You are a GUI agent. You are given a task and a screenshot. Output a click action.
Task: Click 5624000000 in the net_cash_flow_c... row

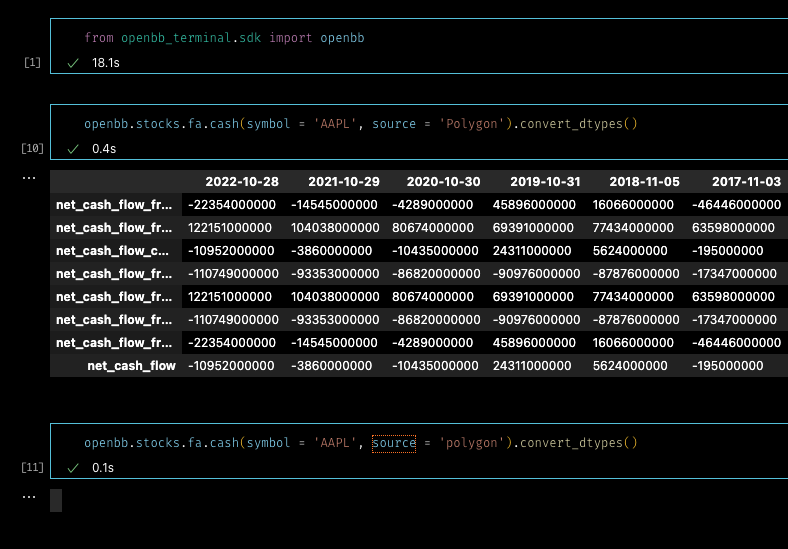pyautogui.click(x=630, y=251)
